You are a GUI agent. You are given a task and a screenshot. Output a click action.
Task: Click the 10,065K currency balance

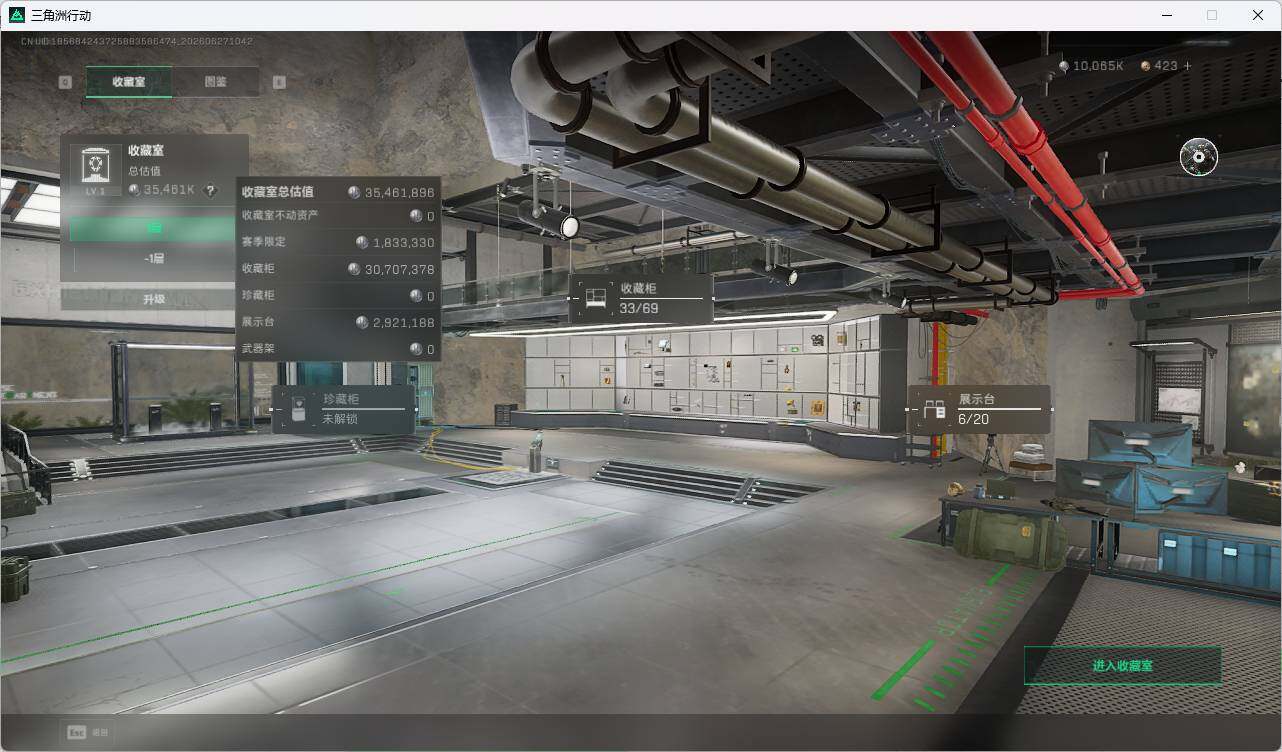(1090, 66)
